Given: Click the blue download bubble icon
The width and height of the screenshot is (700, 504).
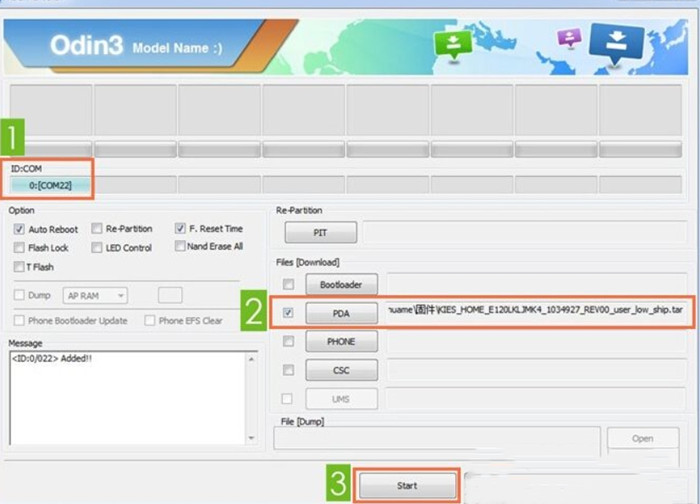Looking at the screenshot, I should [616, 45].
